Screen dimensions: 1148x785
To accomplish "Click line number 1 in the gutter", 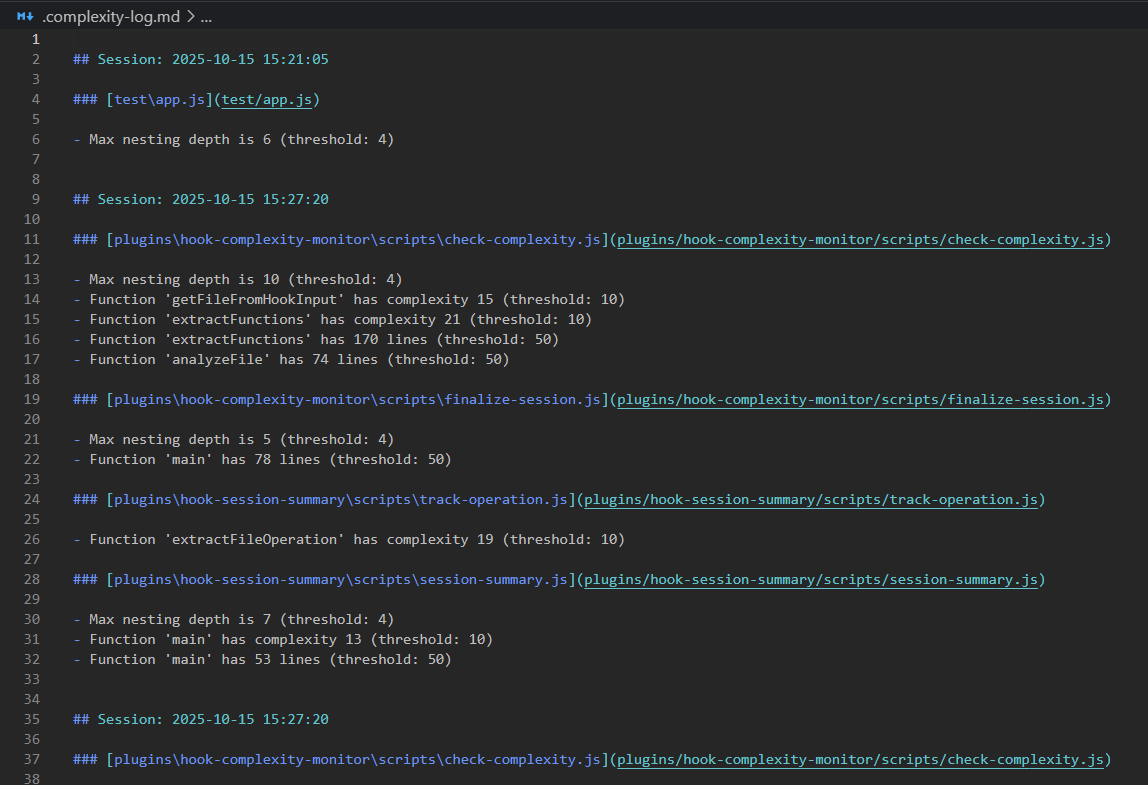I will (x=35, y=40).
